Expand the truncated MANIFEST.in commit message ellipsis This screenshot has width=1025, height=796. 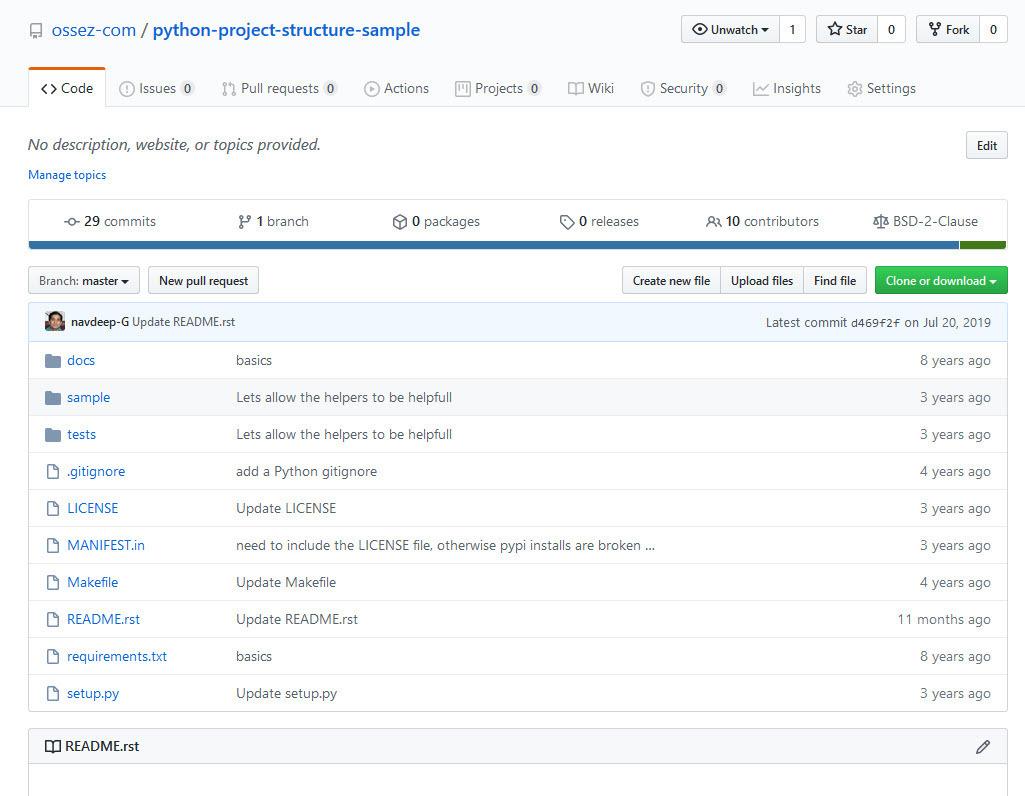pos(650,546)
